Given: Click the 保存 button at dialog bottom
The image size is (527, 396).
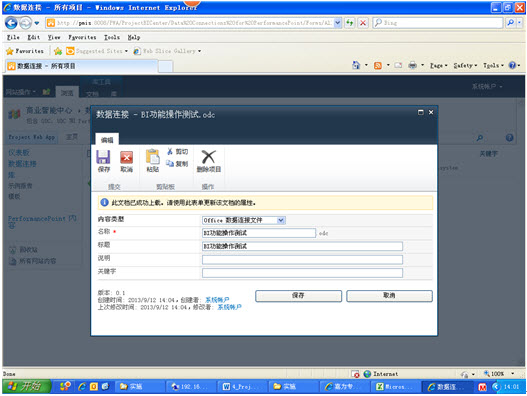Looking at the screenshot, I should (298, 296).
